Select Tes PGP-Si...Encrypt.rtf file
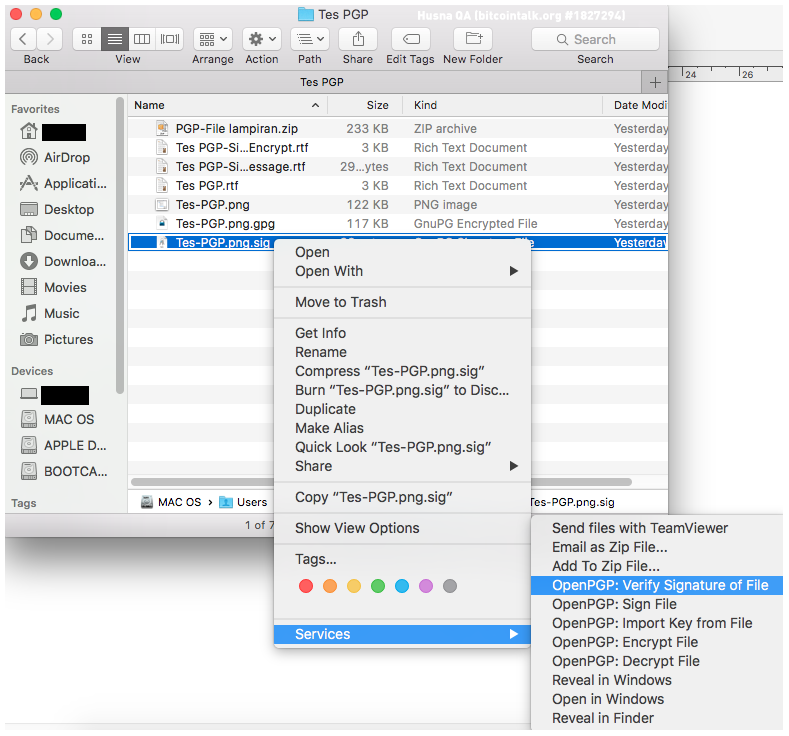This screenshot has width=789, height=736. click(398, 148)
